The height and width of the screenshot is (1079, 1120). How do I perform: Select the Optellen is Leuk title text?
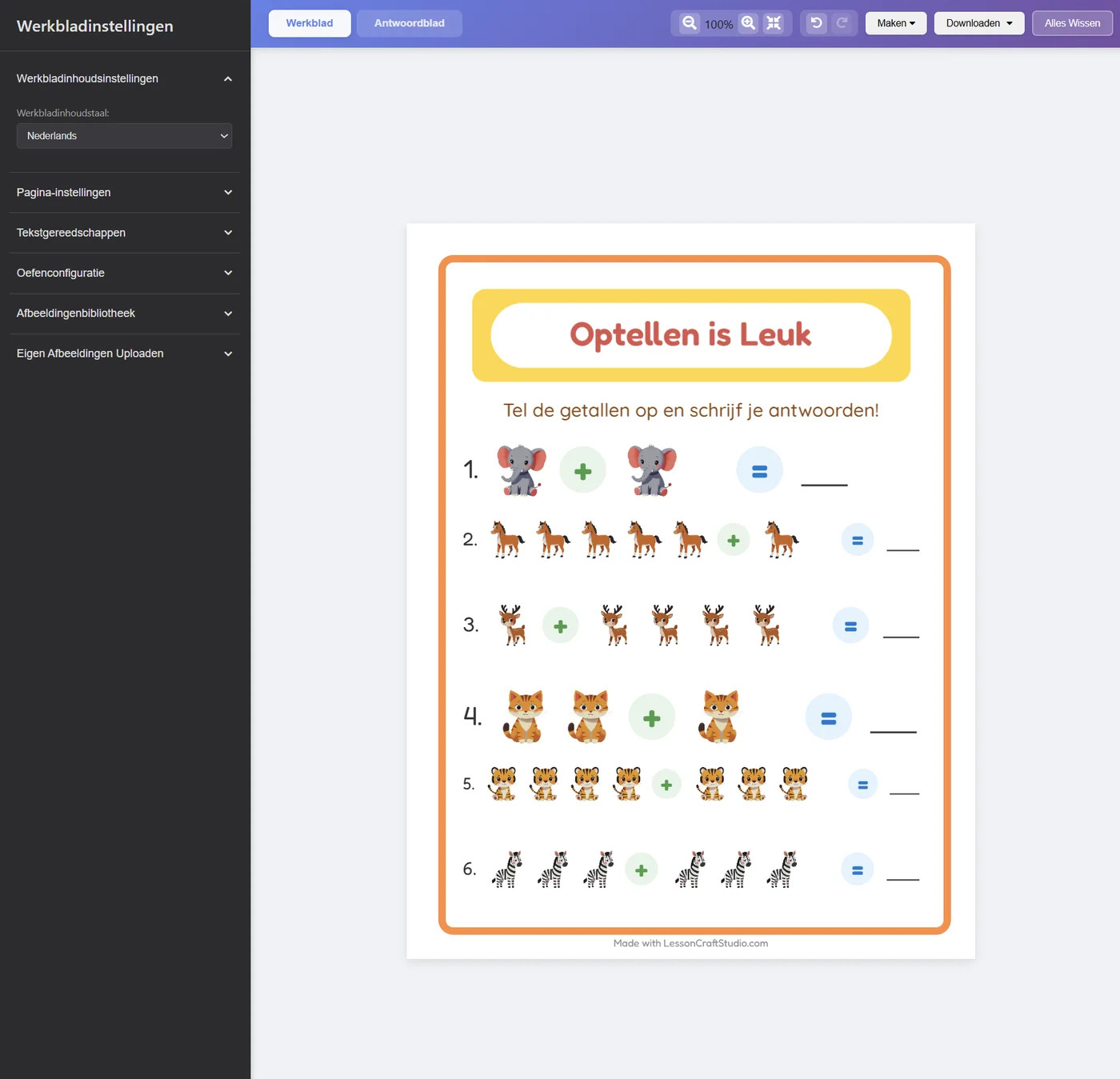(x=690, y=335)
